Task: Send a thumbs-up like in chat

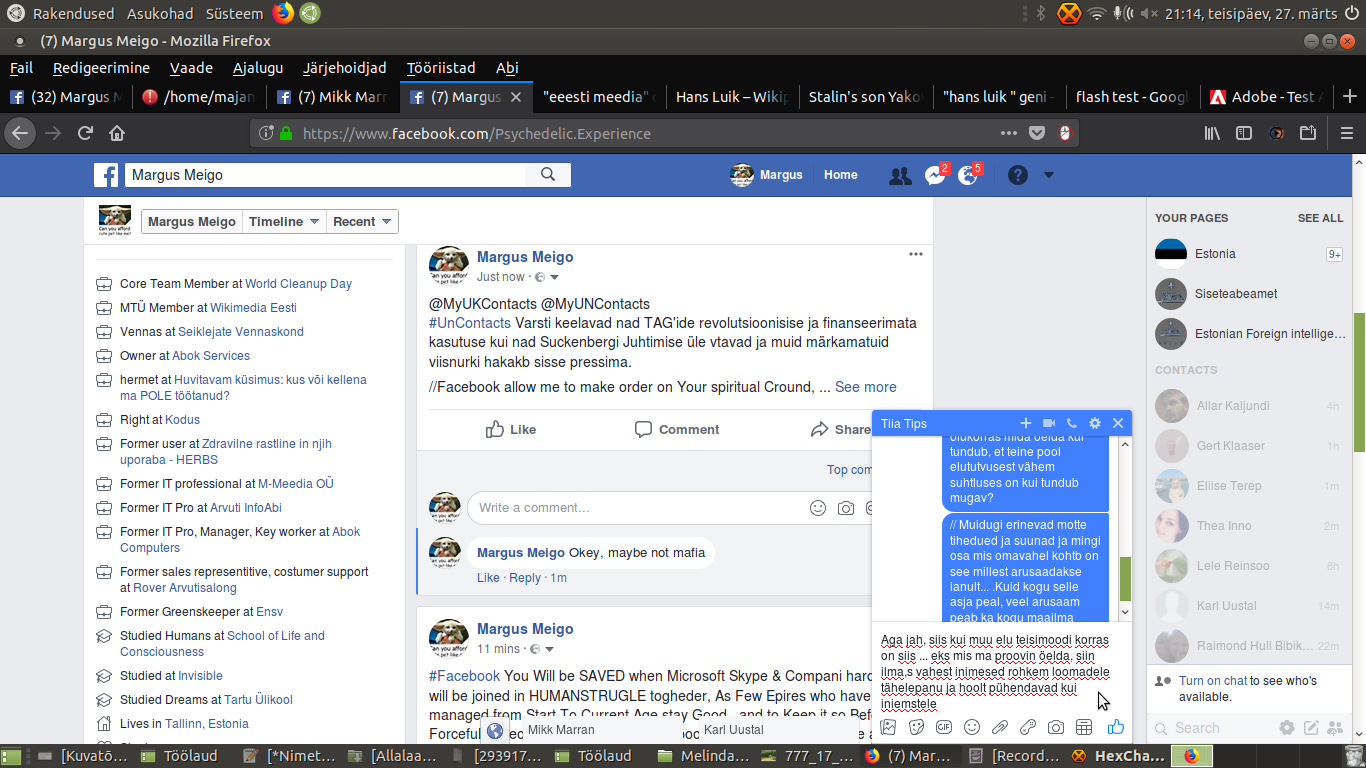Action: pyautogui.click(x=1116, y=727)
